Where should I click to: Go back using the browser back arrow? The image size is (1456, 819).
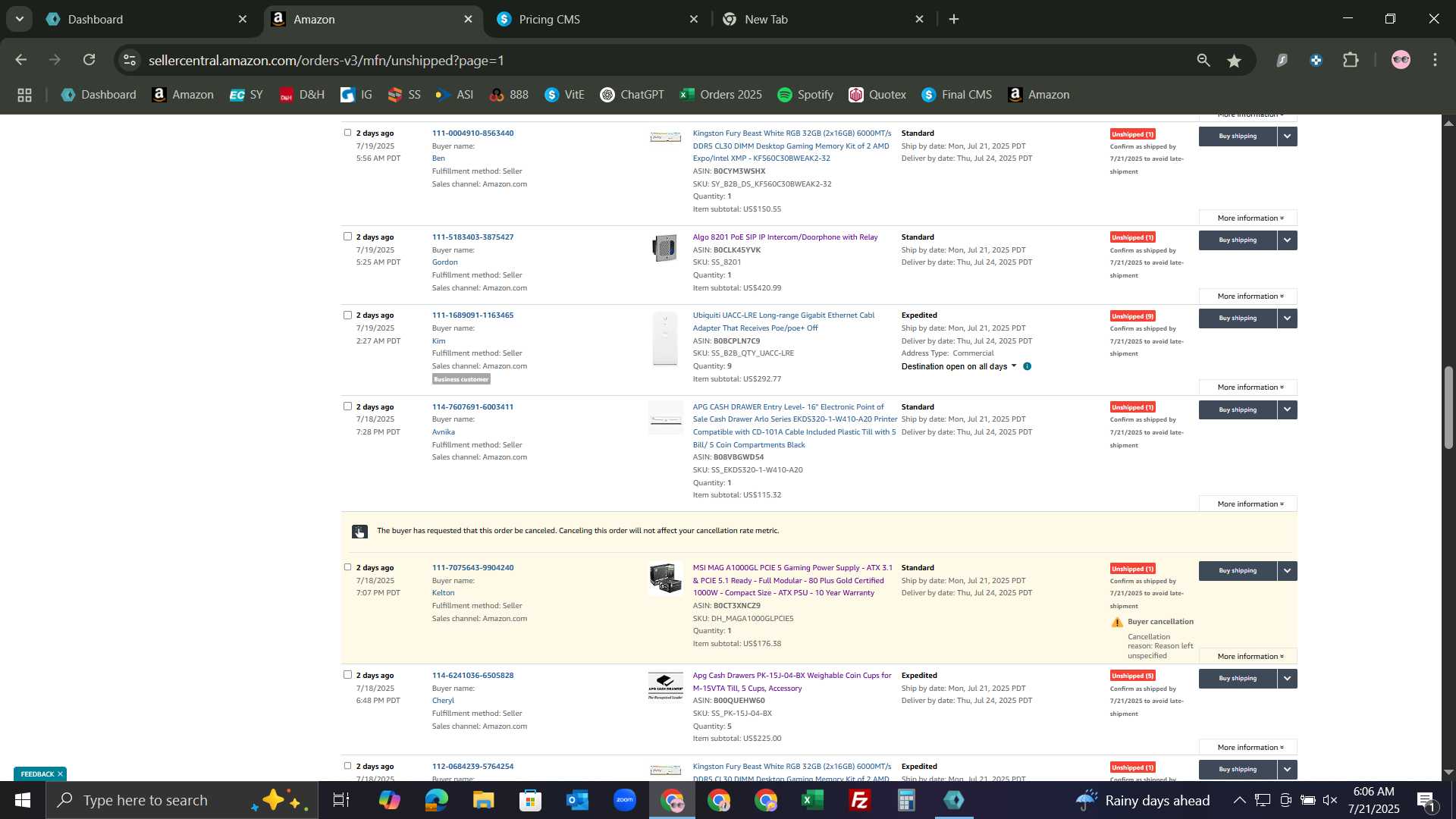coord(20,60)
